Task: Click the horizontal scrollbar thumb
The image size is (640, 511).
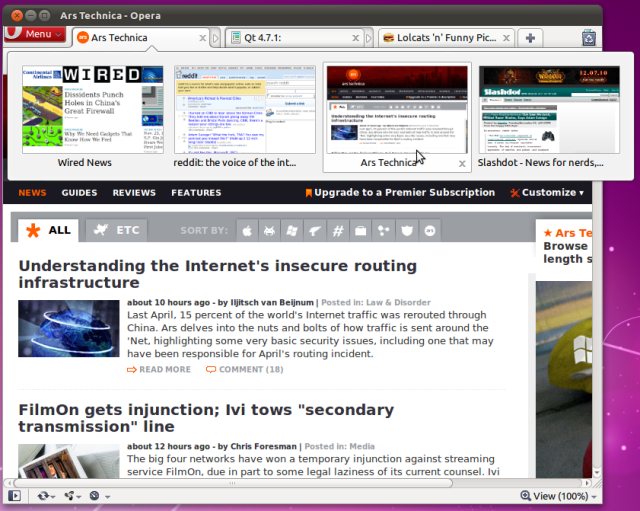Action: coord(233,483)
